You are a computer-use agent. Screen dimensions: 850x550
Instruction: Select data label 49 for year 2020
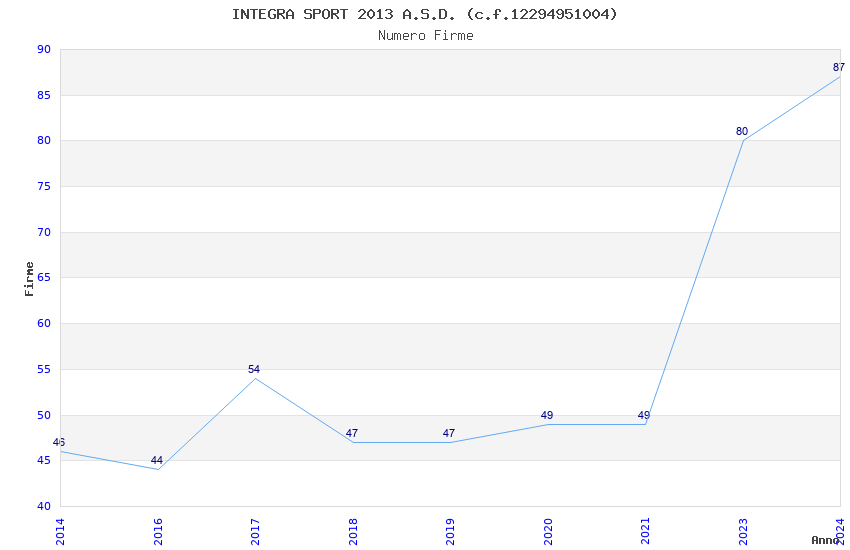click(x=547, y=415)
